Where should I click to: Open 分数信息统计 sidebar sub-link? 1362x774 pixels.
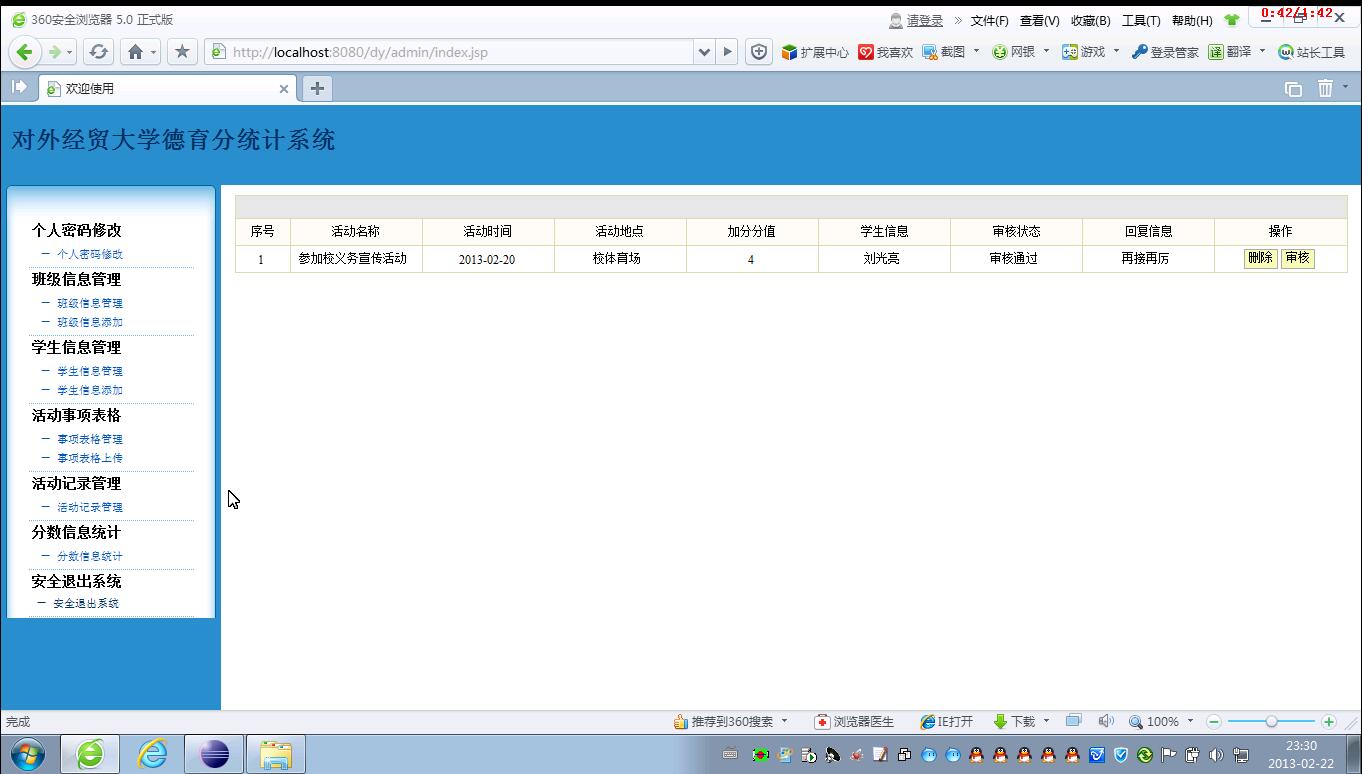pyautogui.click(x=90, y=556)
